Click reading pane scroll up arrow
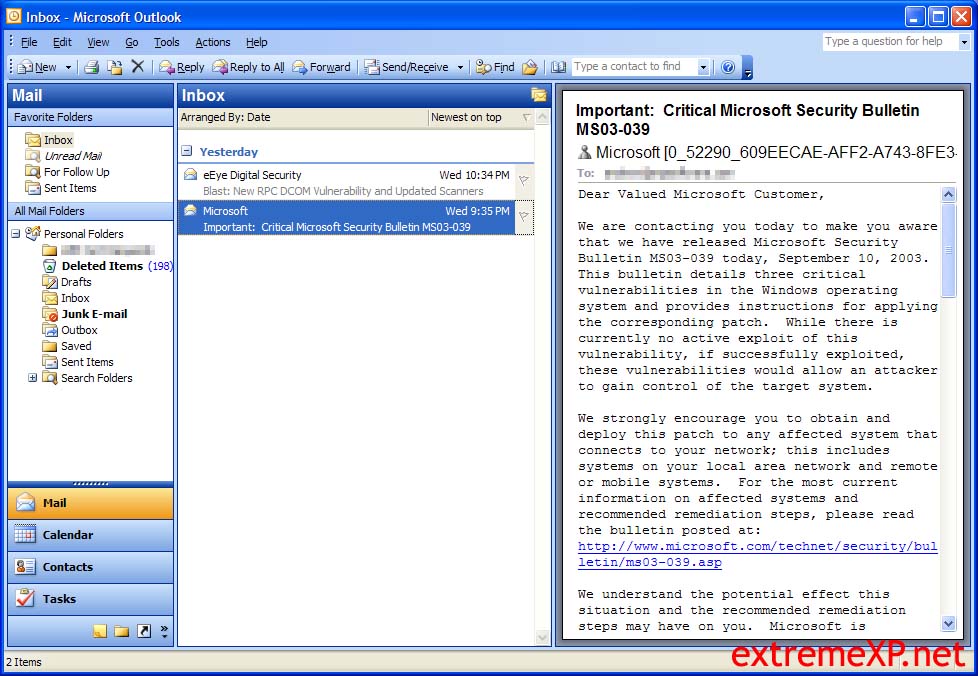The width and height of the screenshot is (978, 676). (948, 194)
